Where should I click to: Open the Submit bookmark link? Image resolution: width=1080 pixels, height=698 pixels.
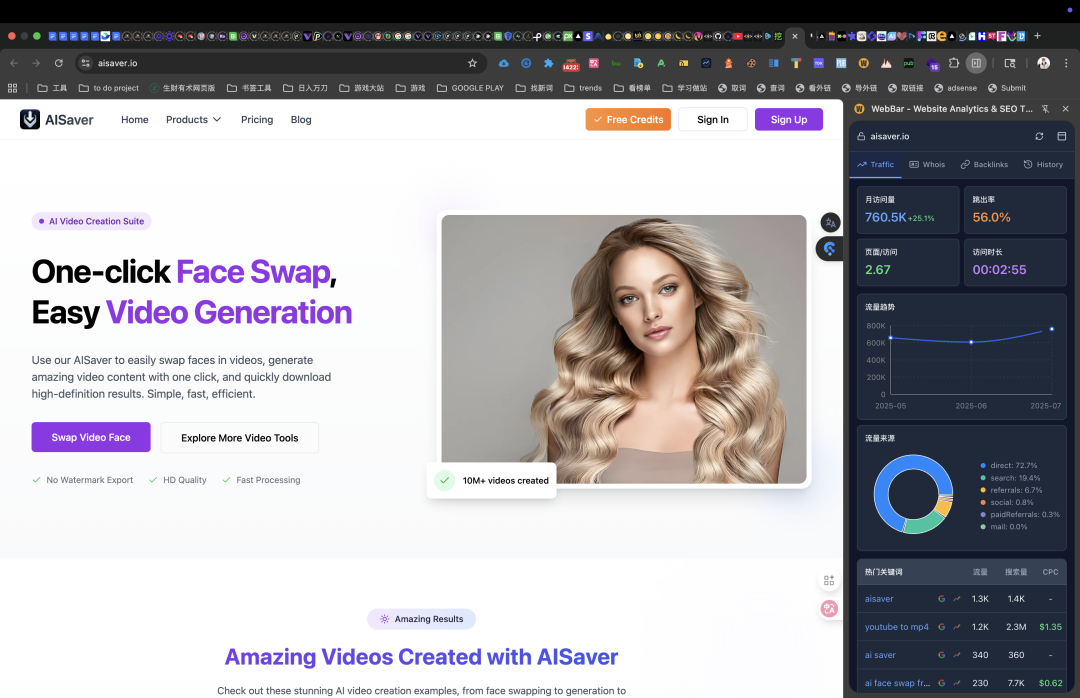(x=1007, y=88)
